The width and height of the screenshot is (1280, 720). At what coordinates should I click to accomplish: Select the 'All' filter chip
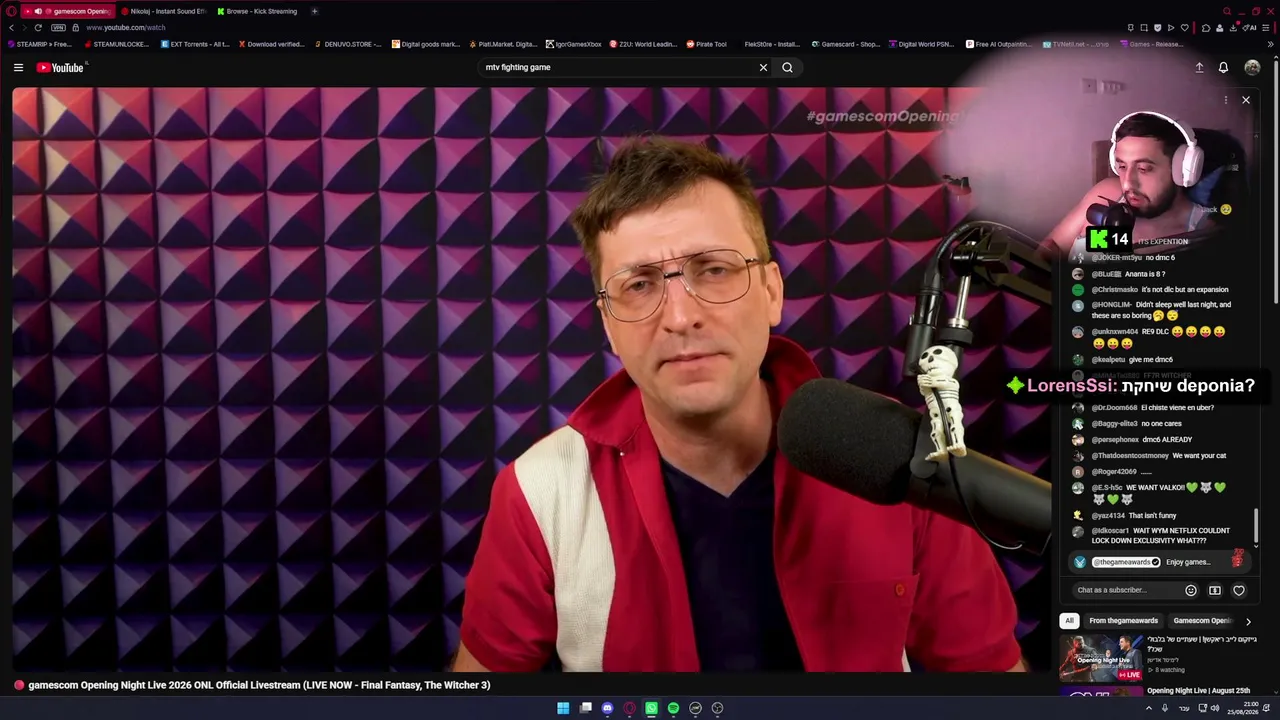tap(1069, 621)
